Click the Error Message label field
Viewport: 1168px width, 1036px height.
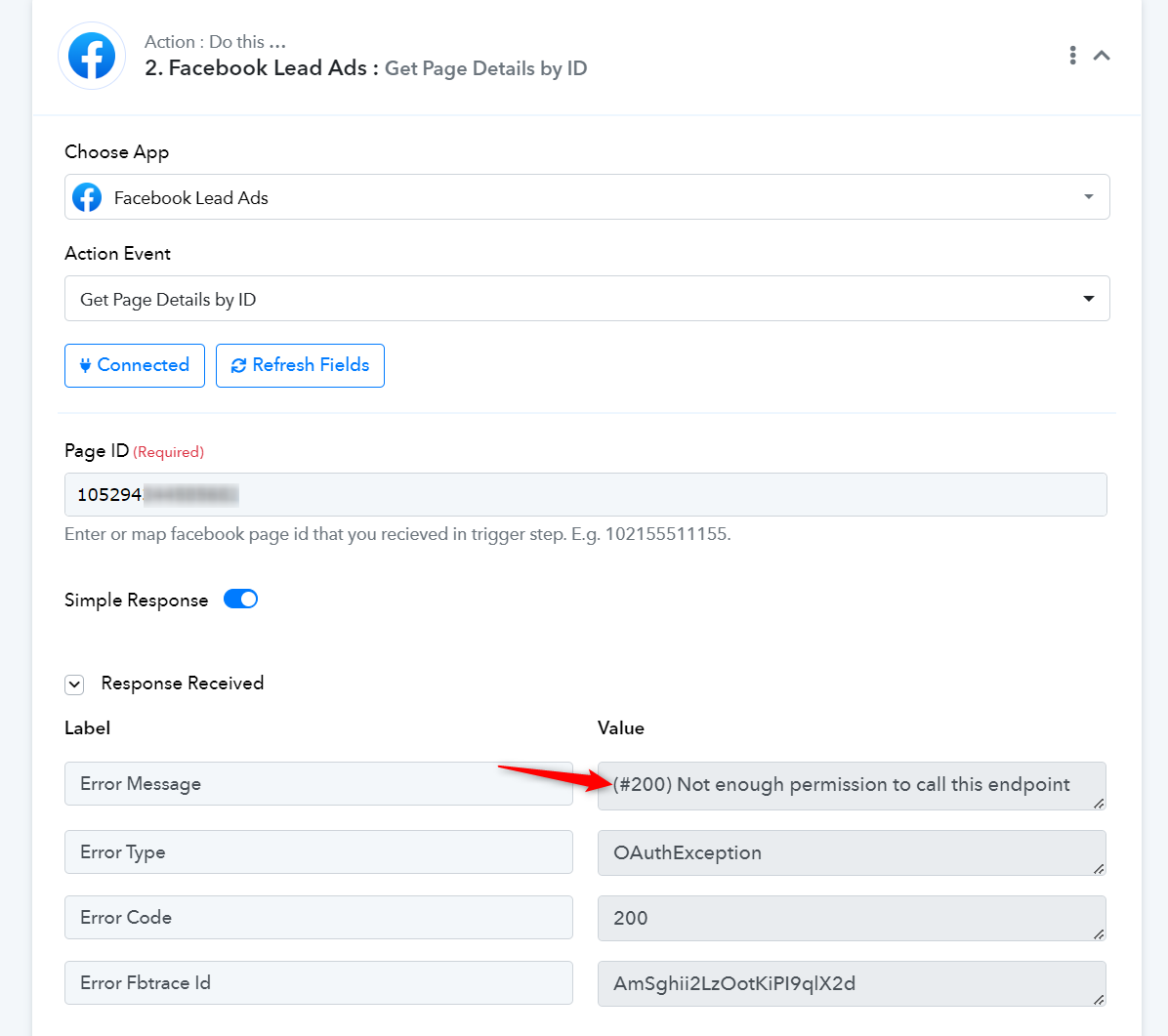318,783
